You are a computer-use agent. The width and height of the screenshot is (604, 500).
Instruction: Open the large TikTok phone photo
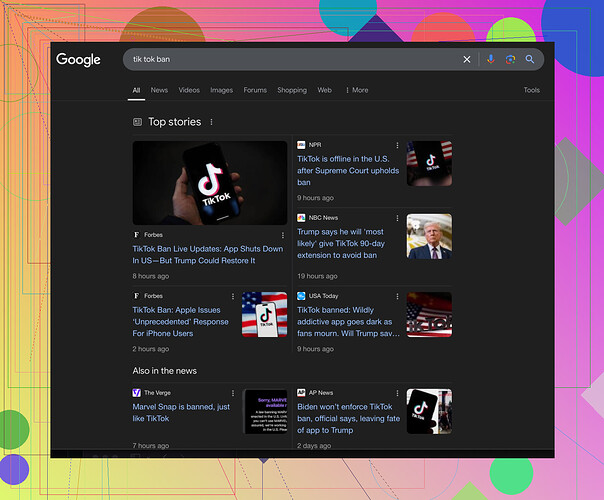210,183
